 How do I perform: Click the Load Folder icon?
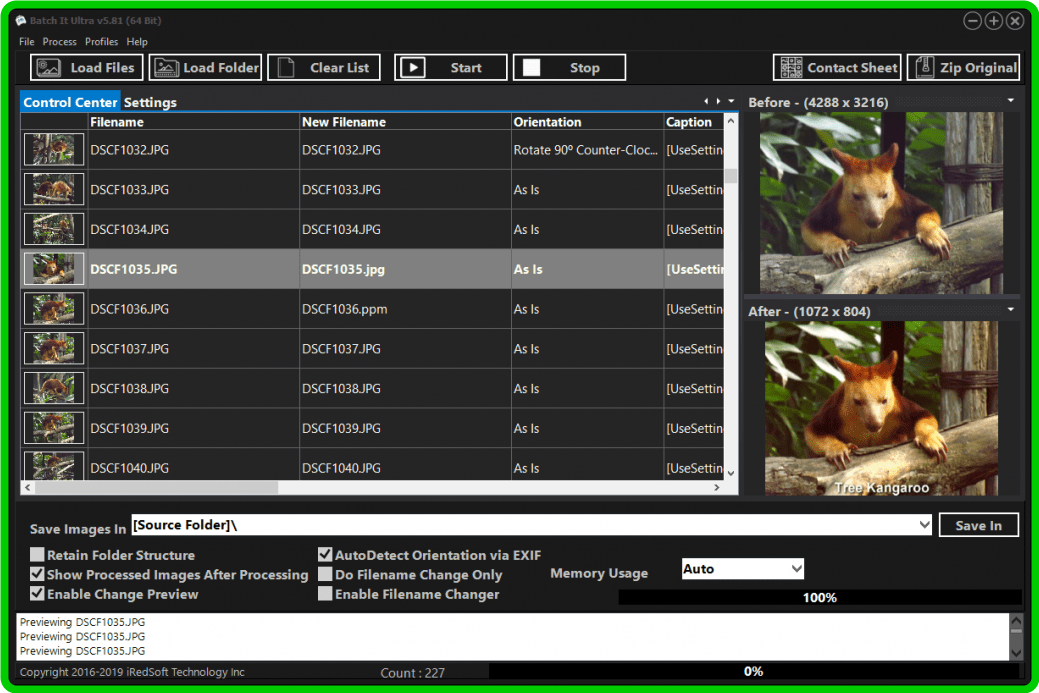tap(166, 68)
